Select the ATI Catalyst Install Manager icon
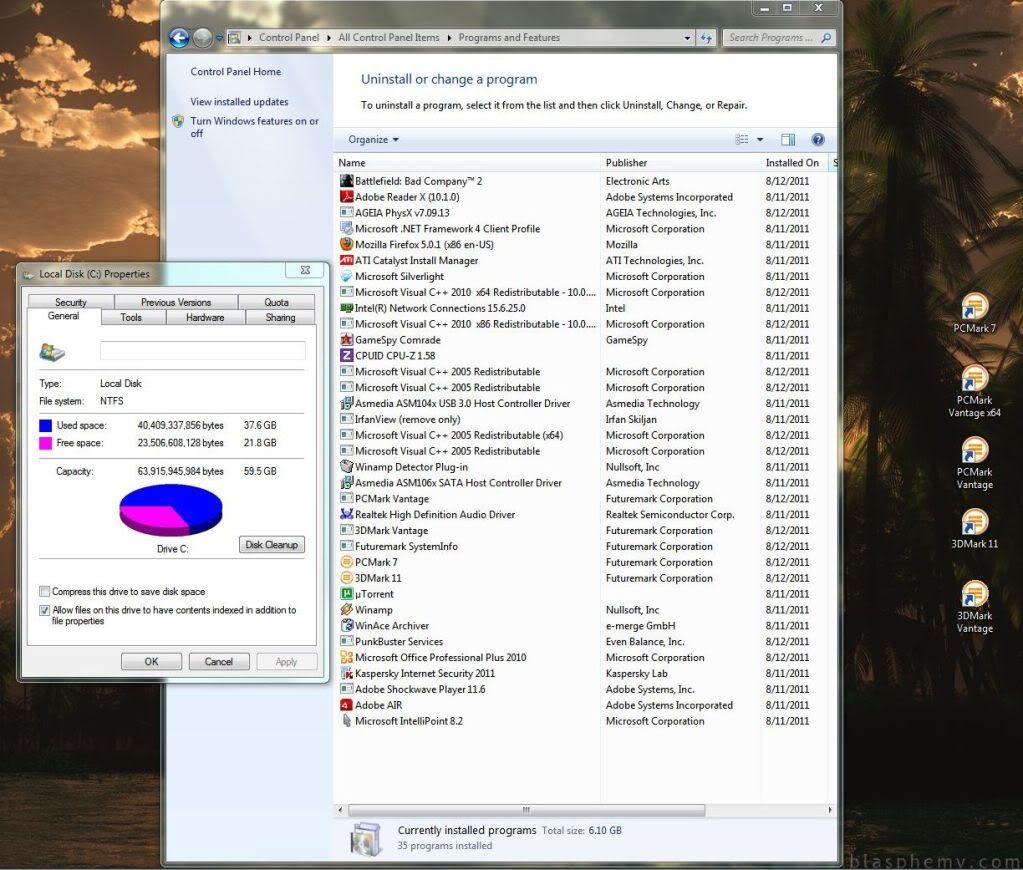1023x870 pixels. 346,260
